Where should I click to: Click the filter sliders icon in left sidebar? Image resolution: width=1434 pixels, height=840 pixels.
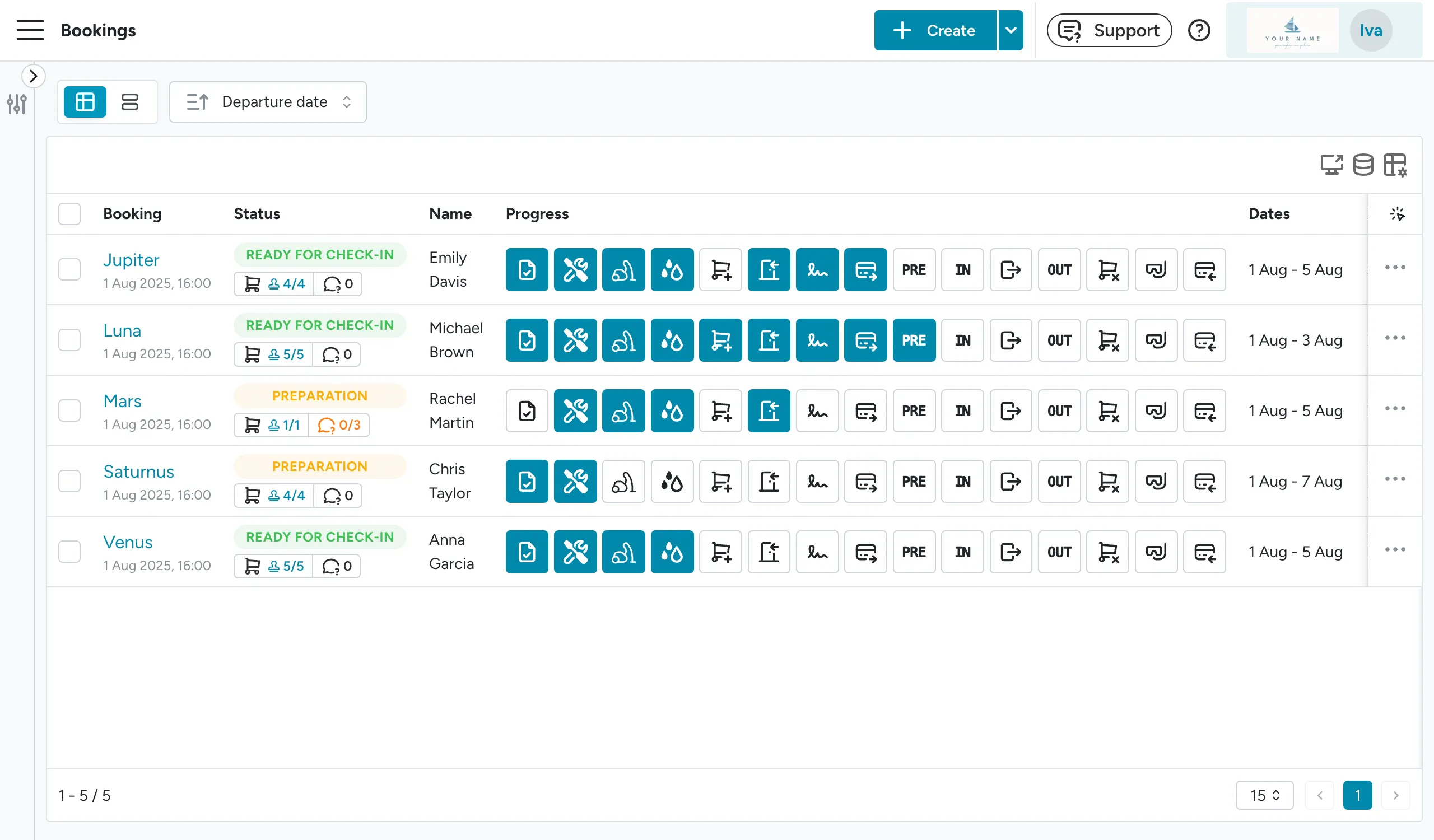pos(16,104)
